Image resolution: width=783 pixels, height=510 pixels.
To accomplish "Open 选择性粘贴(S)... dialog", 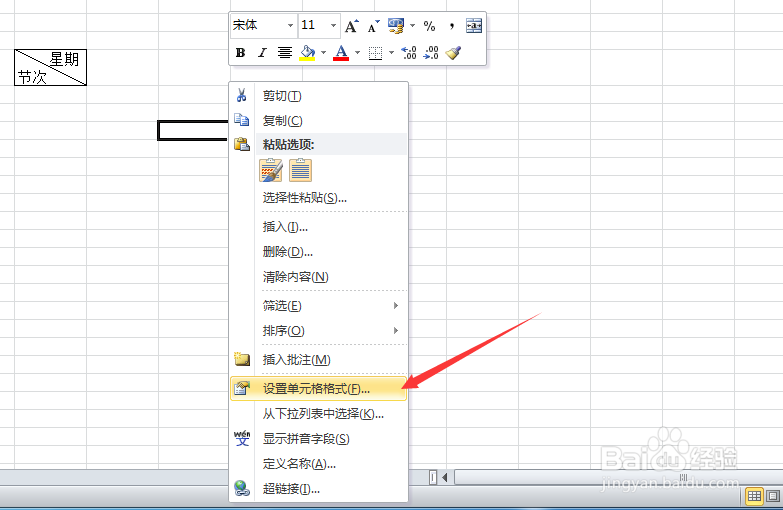I will pos(319,198).
